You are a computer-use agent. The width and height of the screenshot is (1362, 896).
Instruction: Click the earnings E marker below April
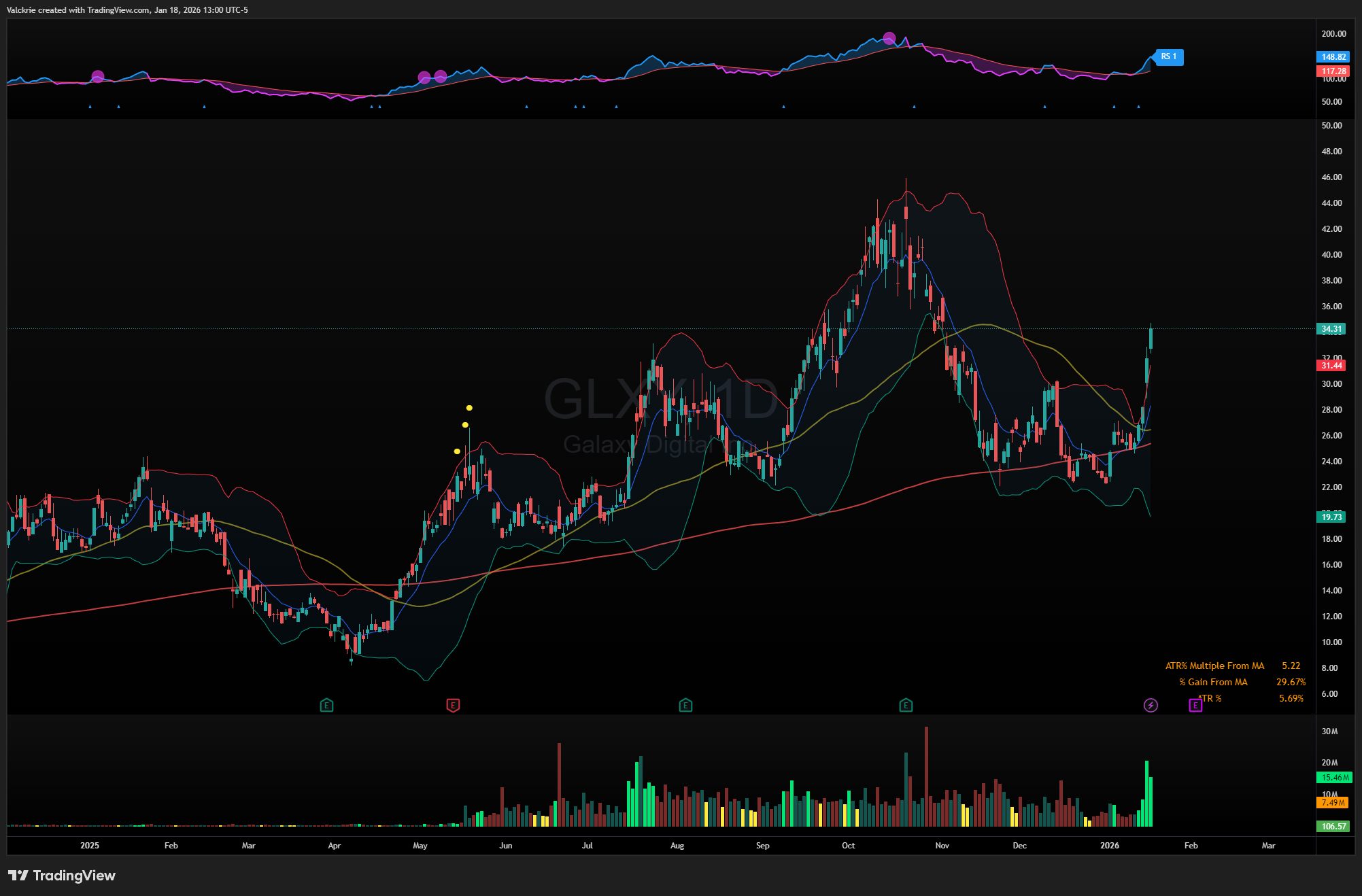click(x=326, y=706)
